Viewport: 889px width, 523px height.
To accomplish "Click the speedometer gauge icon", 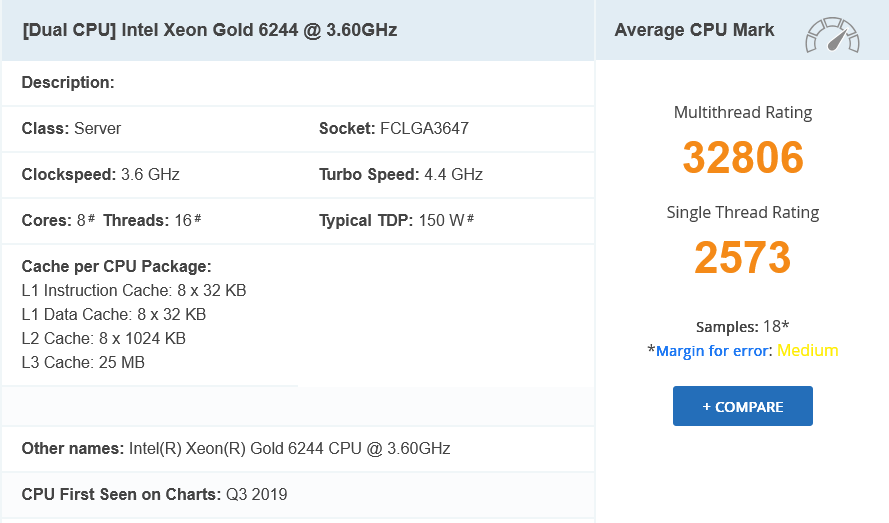I will (x=832, y=35).
